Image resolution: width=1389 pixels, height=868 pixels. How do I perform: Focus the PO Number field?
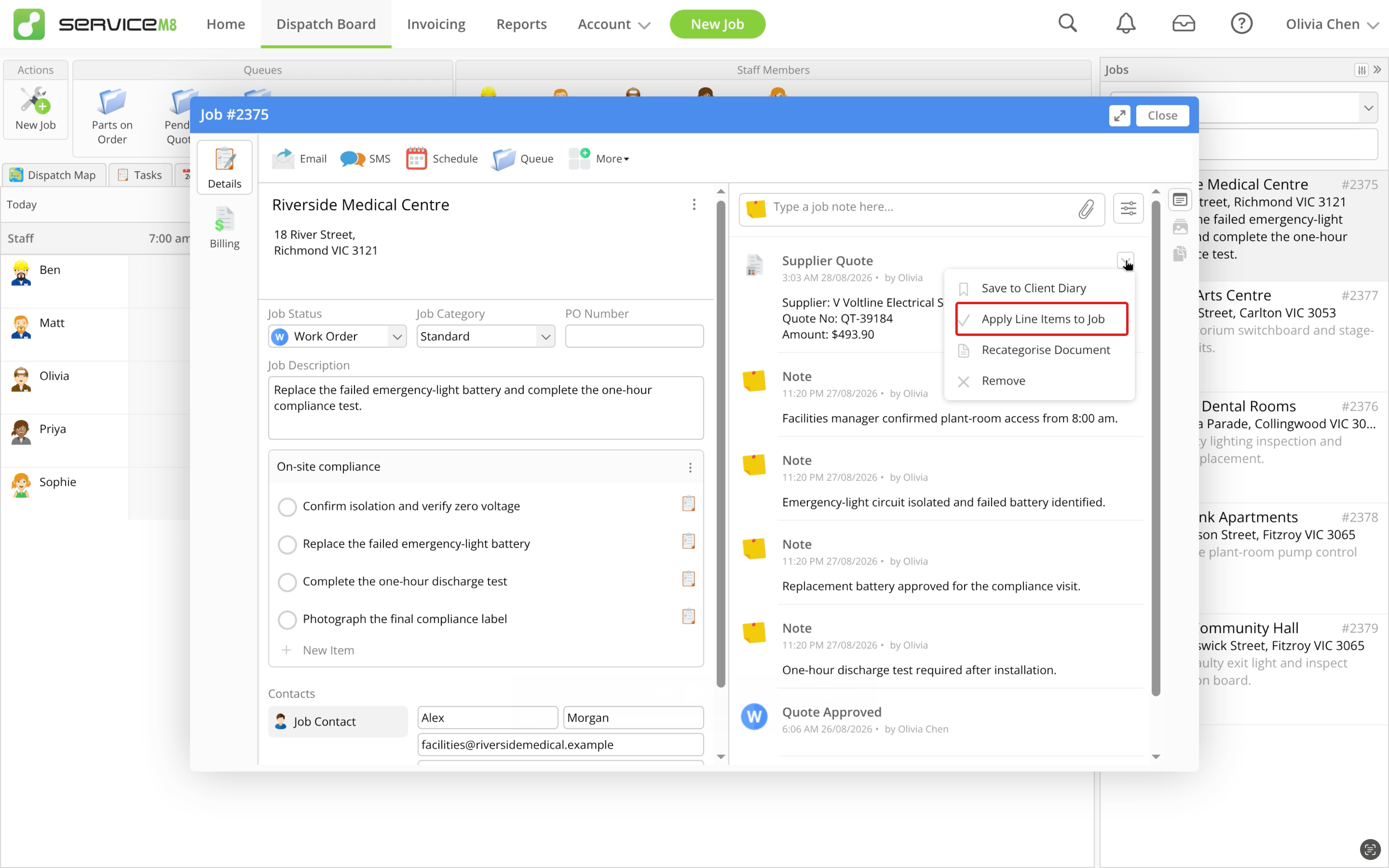pos(634,336)
